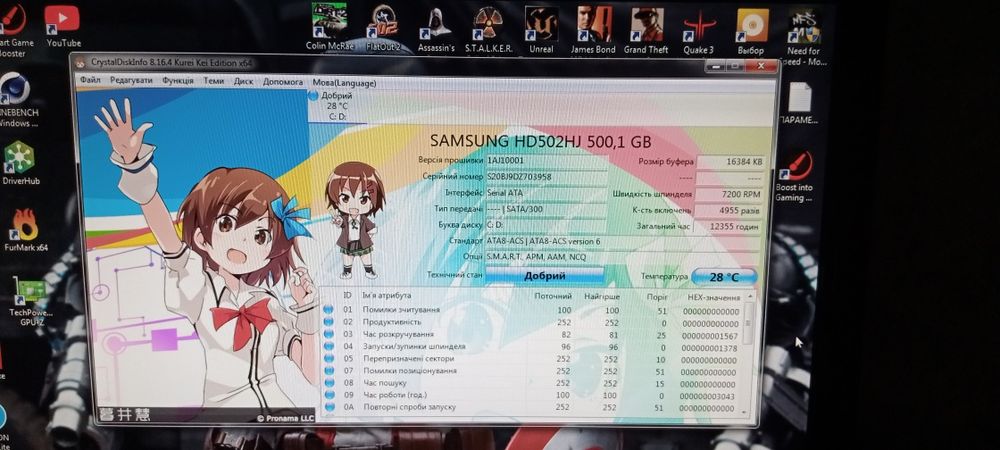Image resolution: width=1000 pixels, height=450 pixels.
Task: Open the Файл menu
Action: [x=91, y=81]
